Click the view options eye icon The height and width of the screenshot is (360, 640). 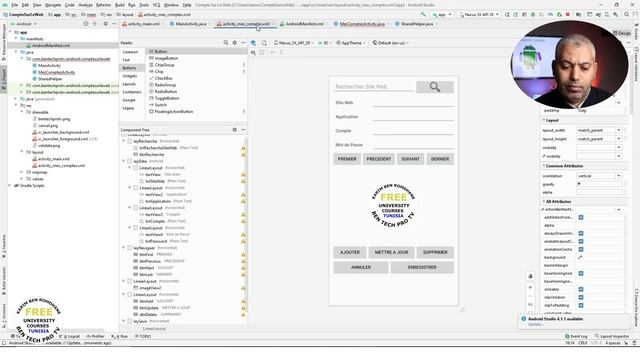click(x=253, y=52)
